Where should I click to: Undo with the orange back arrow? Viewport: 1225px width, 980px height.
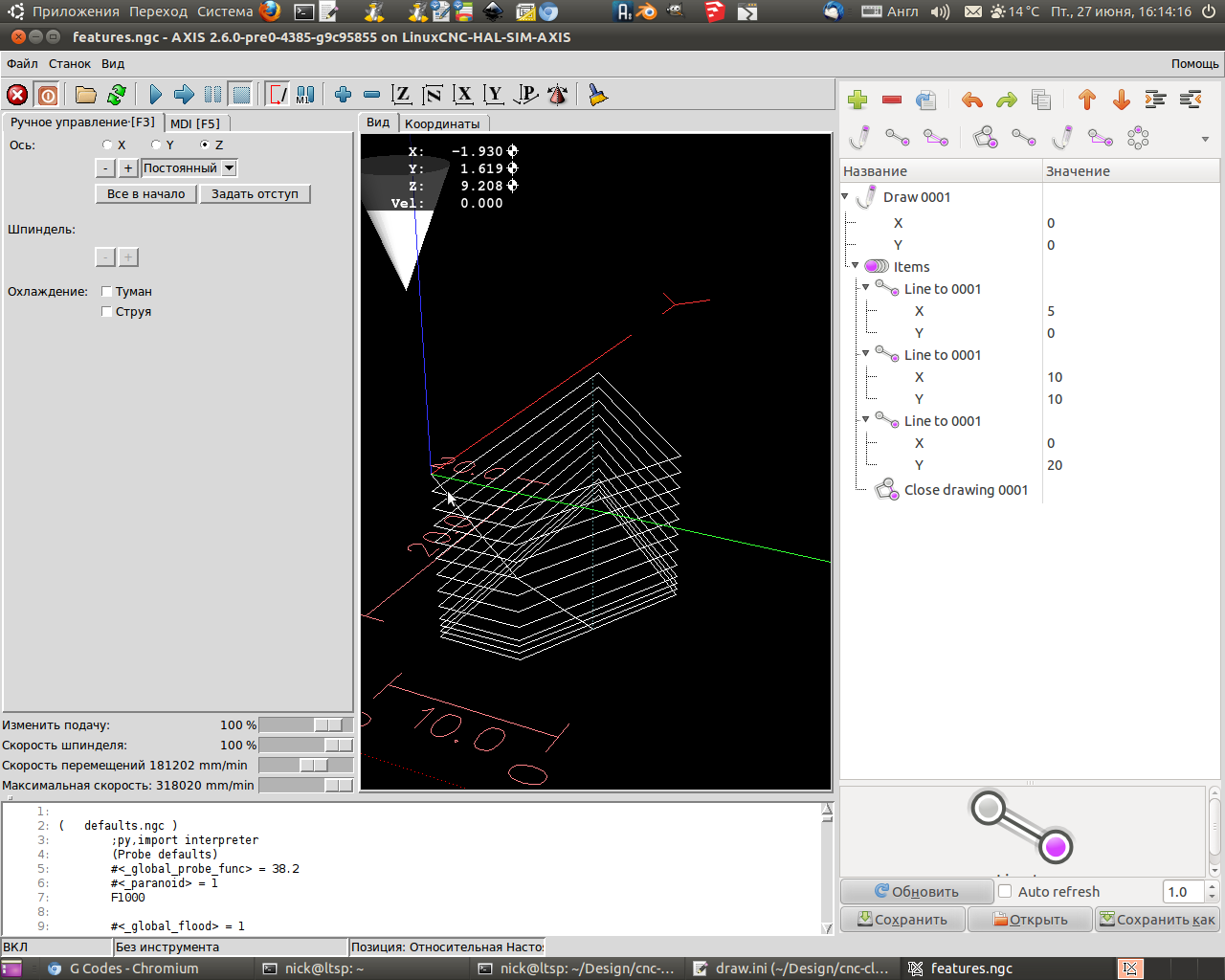(x=972, y=100)
